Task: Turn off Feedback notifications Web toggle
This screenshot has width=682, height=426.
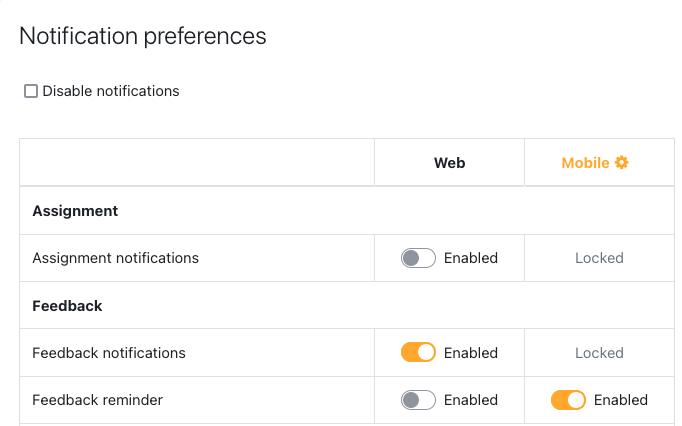Action: coord(418,352)
